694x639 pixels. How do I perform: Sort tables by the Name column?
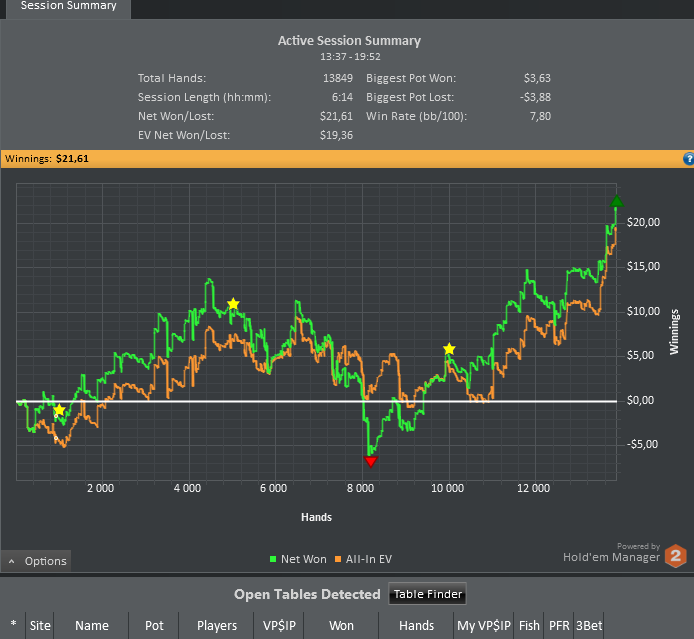pyautogui.click(x=92, y=625)
